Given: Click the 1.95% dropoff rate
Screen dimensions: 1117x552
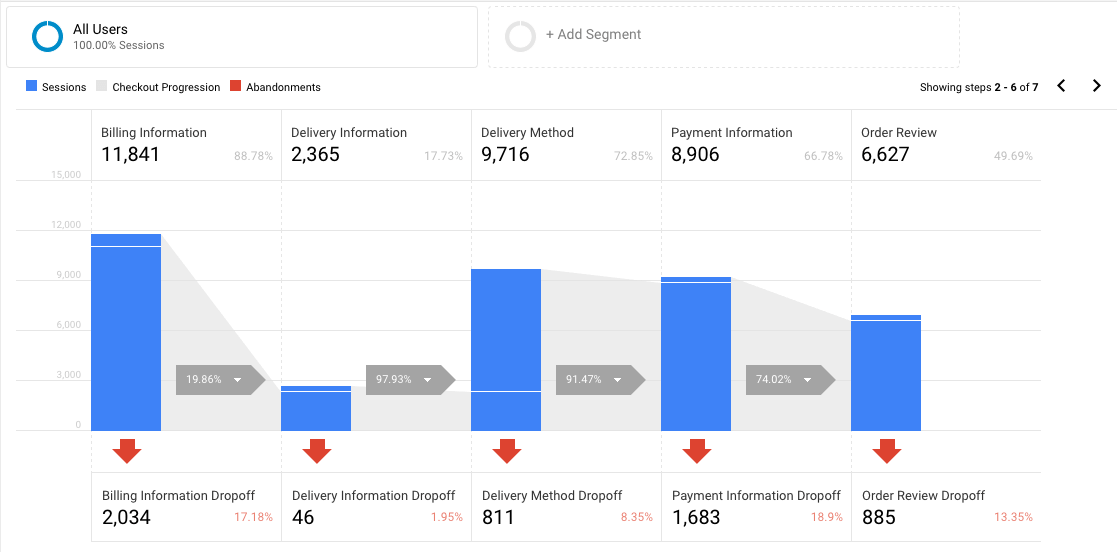Looking at the screenshot, I should [447, 517].
